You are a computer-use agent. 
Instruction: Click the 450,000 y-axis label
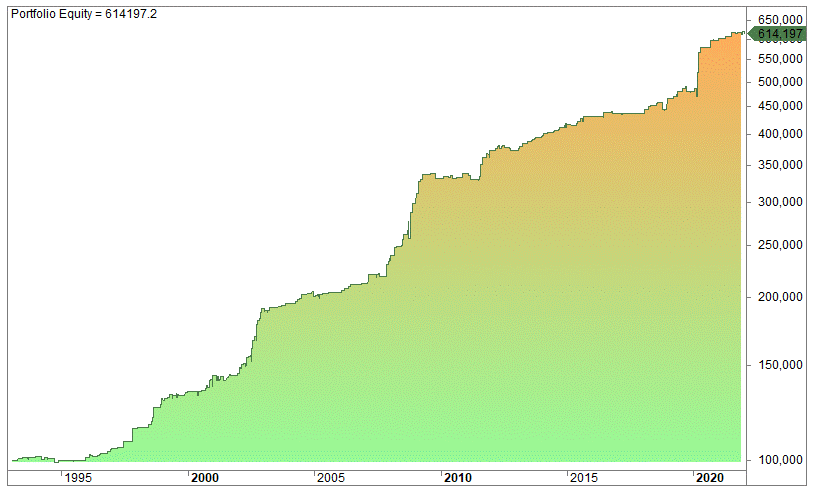[781, 106]
